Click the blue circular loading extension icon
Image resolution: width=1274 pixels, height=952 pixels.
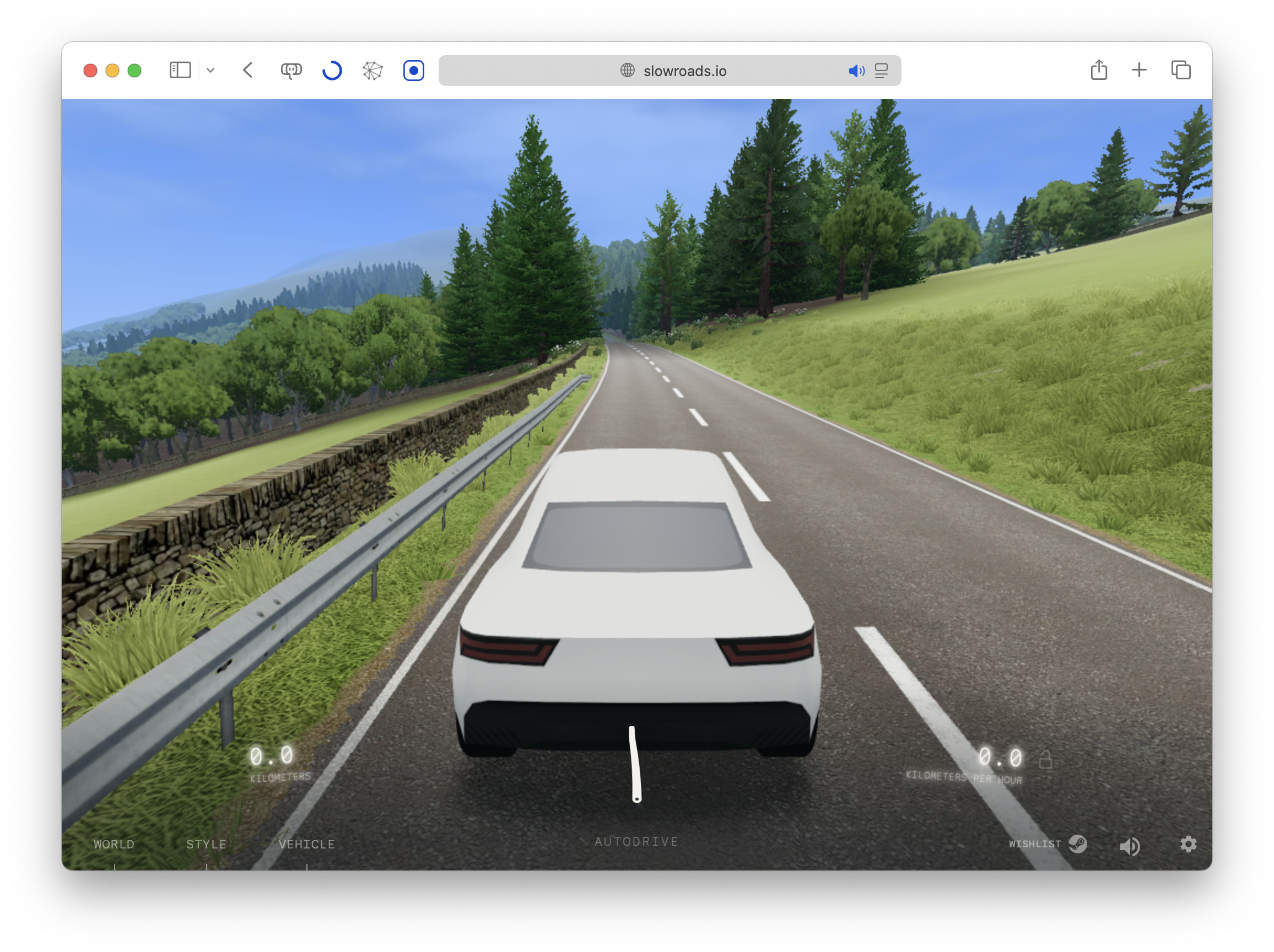[332, 71]
